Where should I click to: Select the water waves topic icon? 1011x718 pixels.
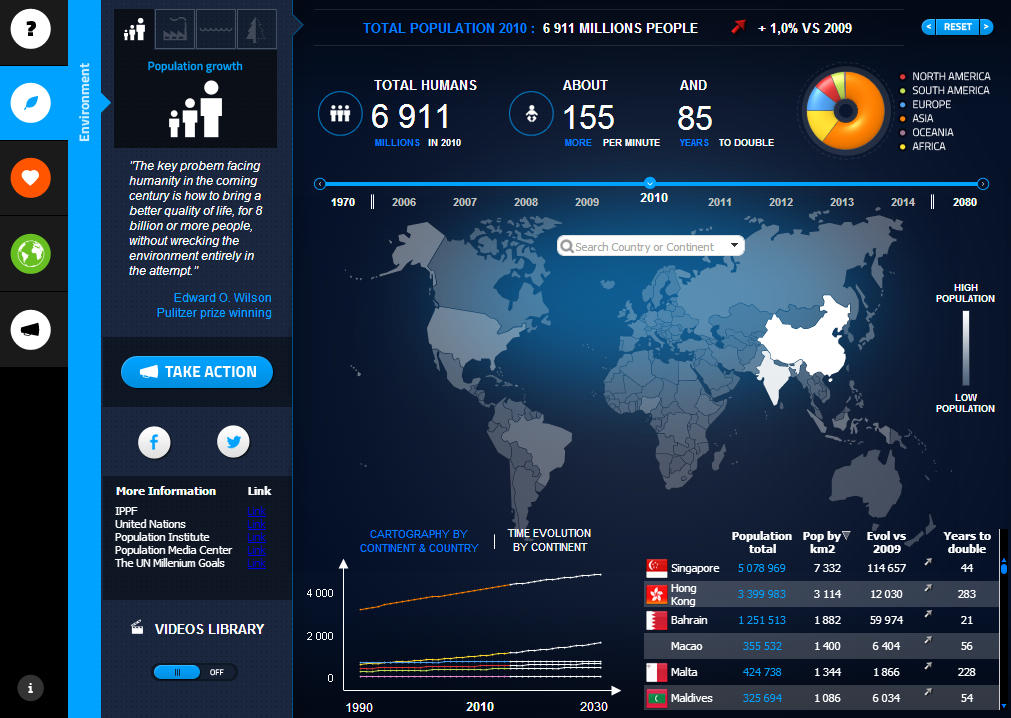(216, 29)
